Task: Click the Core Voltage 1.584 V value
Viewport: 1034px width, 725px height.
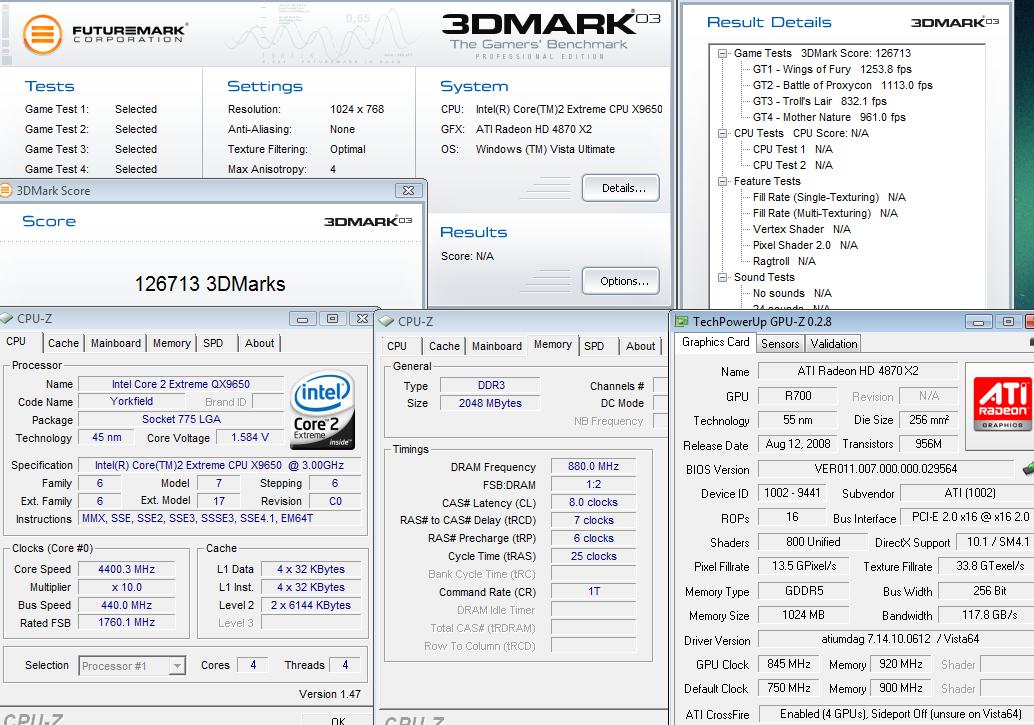Action: pyautogui.click(x=249, y=437)
